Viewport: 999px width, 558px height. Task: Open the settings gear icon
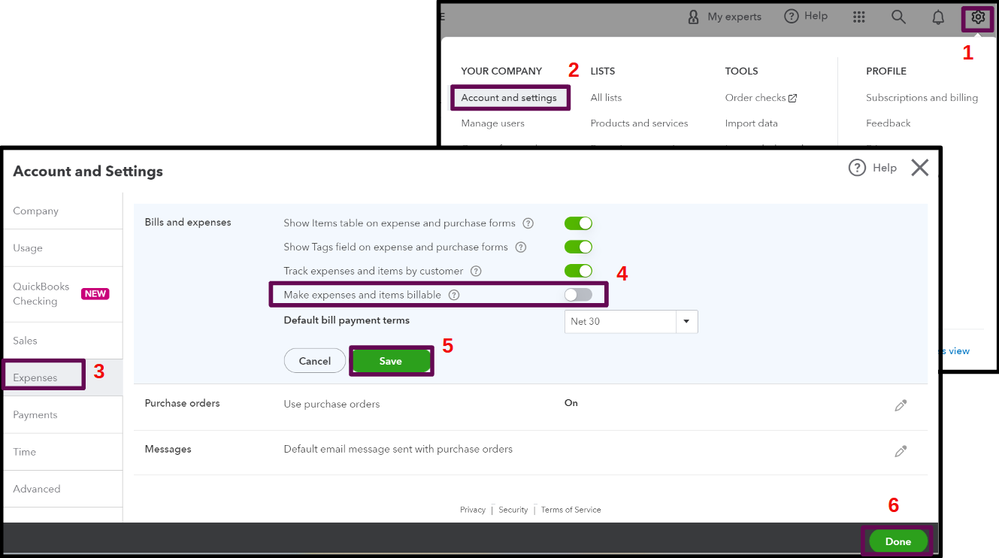coord(977,18)
